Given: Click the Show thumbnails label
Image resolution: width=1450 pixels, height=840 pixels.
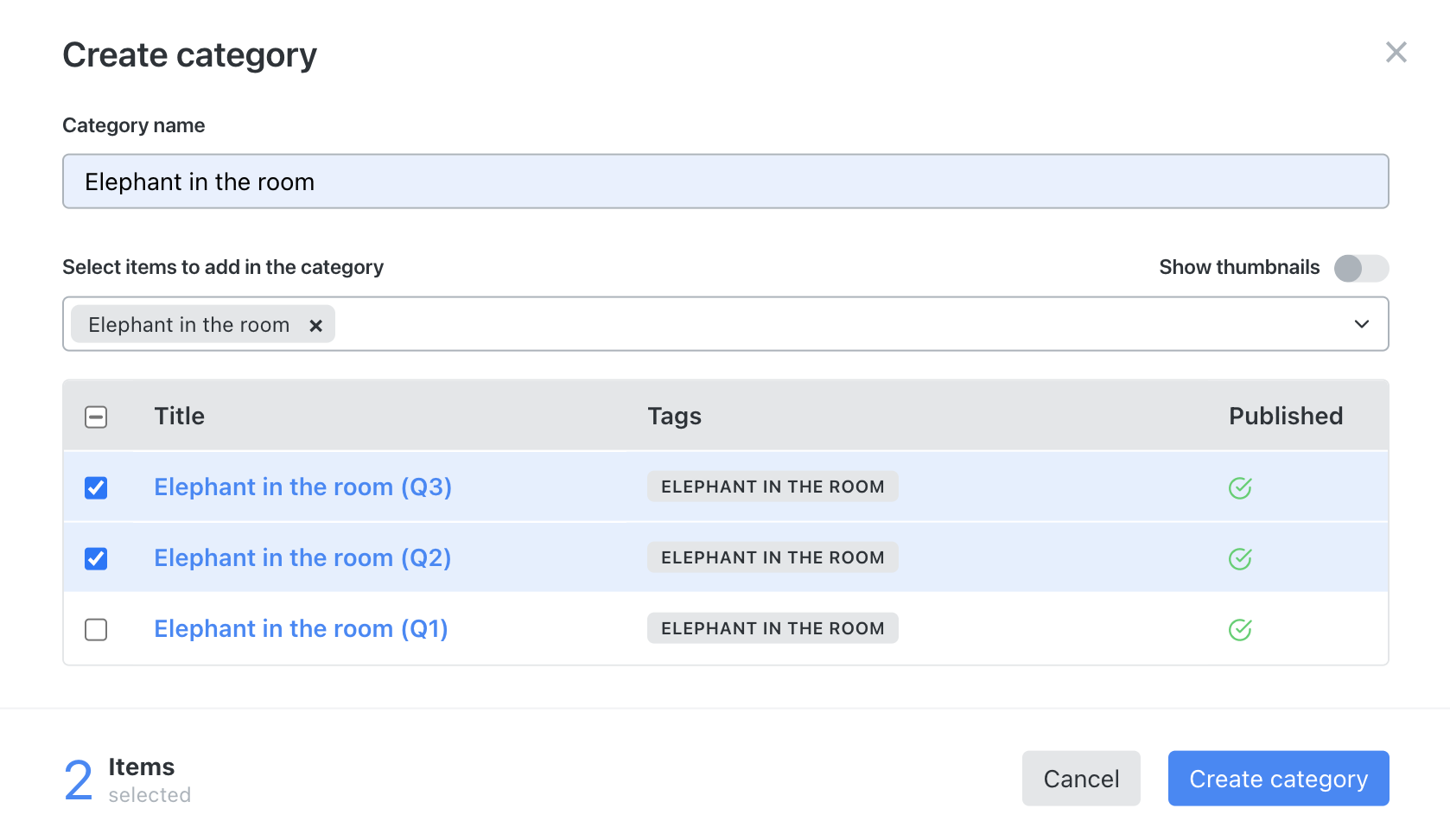Looking at the screenshot, I should pyautogui.click(x=1239, y=268).
